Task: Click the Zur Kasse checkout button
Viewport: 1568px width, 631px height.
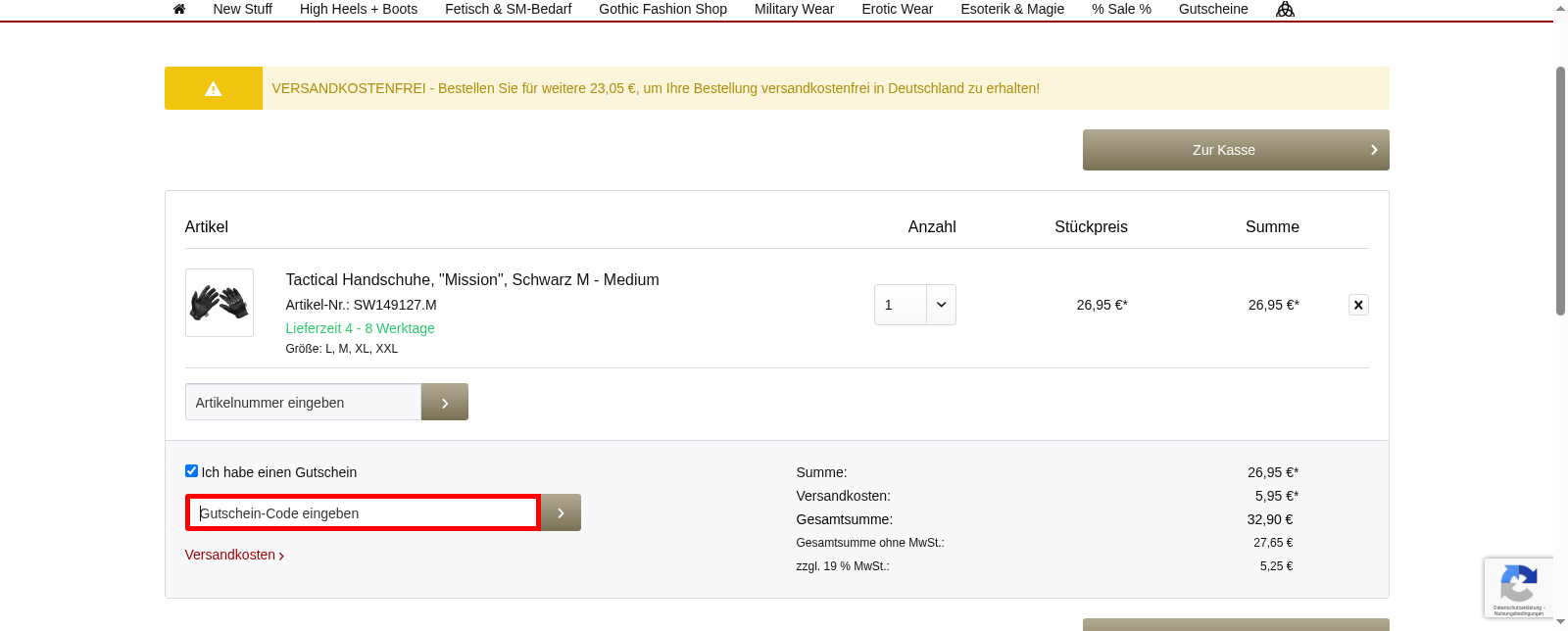Action: [1235, 150]
